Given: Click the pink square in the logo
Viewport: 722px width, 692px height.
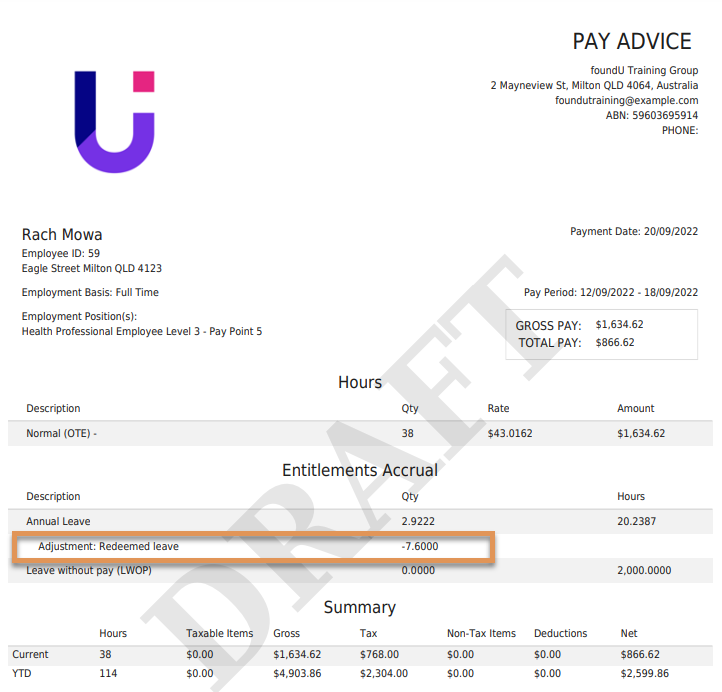Looking at the screenshot, I should (143, 82).
